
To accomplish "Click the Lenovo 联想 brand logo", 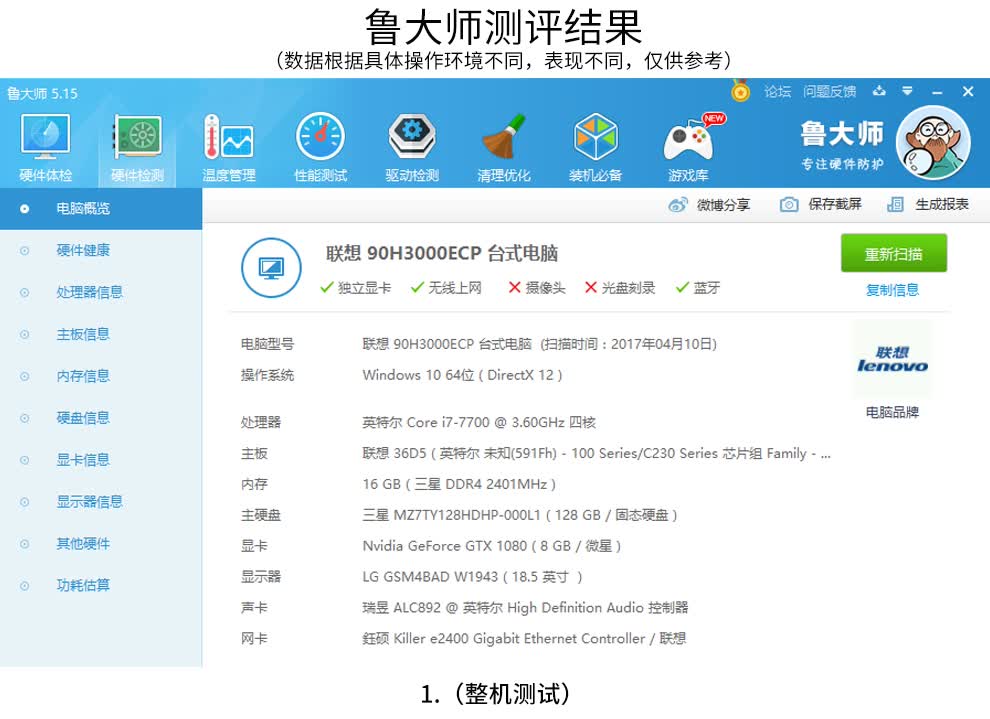I will pos(892,359).
